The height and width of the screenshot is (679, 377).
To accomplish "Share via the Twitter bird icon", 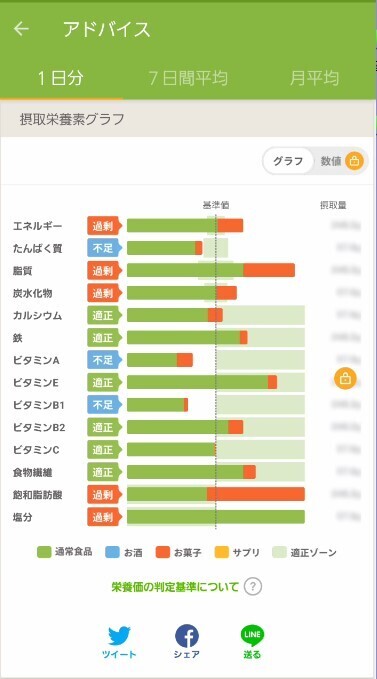I will pos(119,636).
